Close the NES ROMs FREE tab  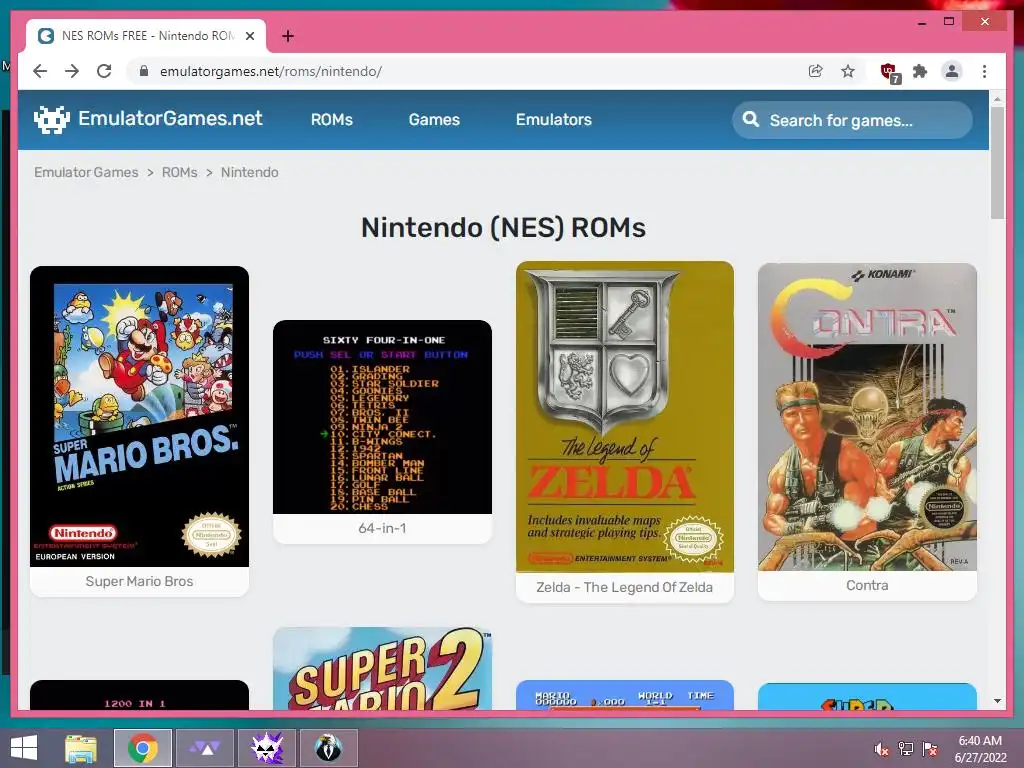(249, 36)
